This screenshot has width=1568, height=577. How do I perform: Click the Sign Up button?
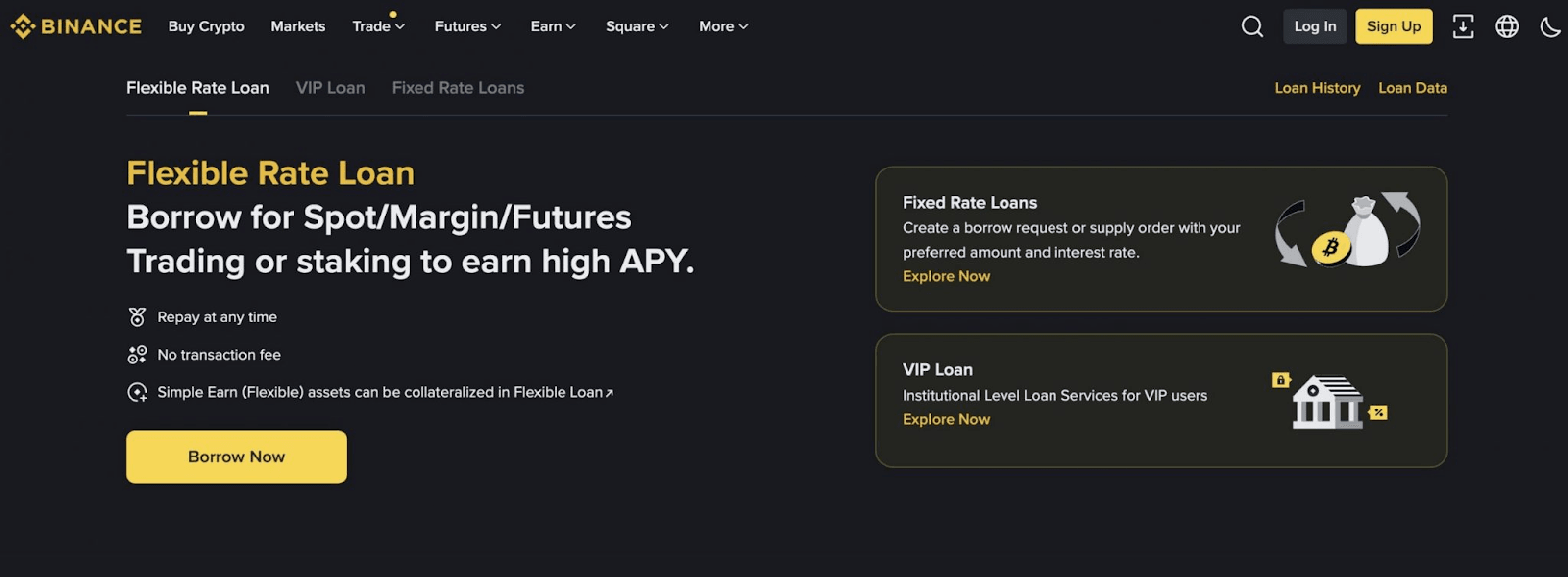1394,26
